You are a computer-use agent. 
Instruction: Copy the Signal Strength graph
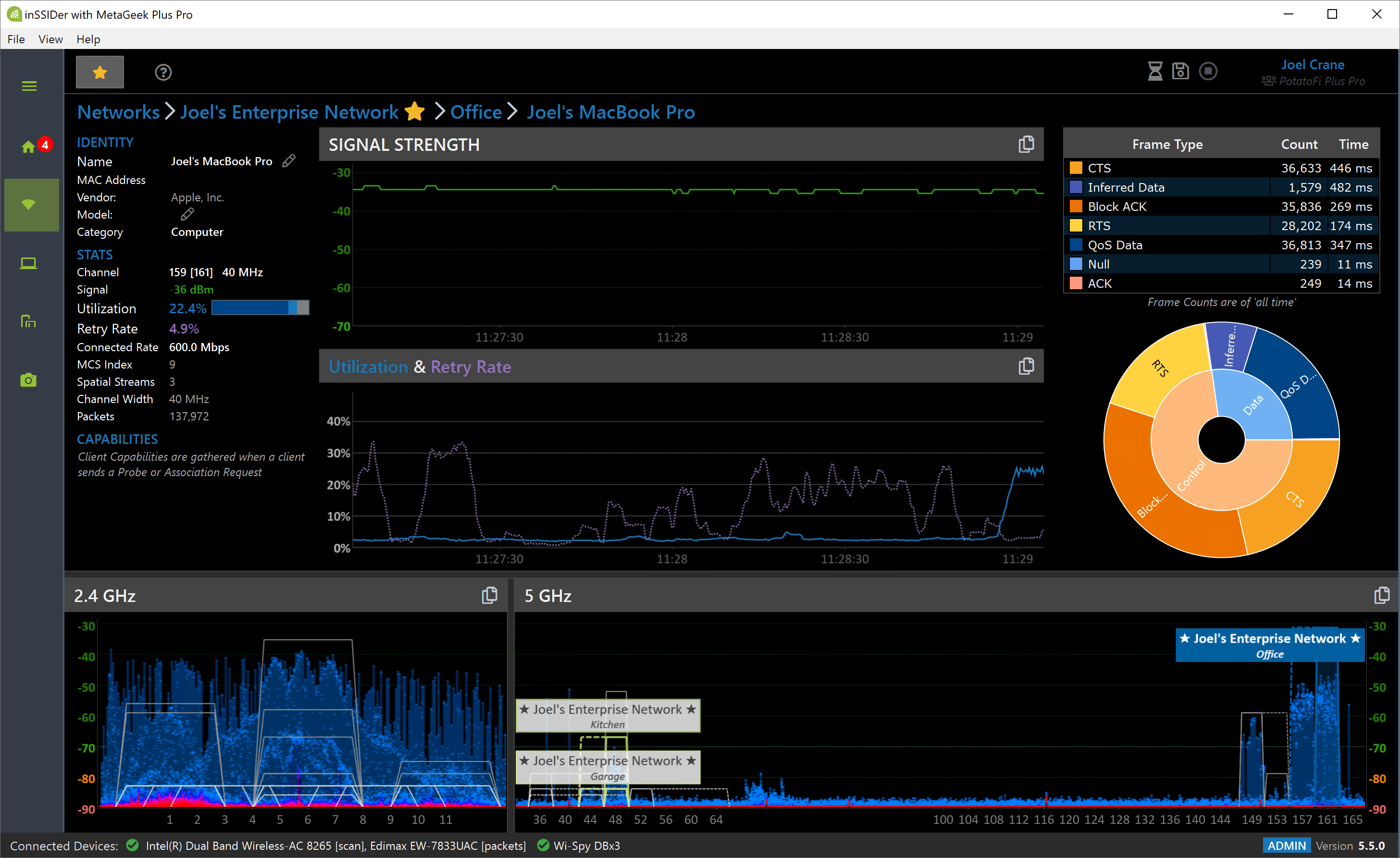(1026, 144)
